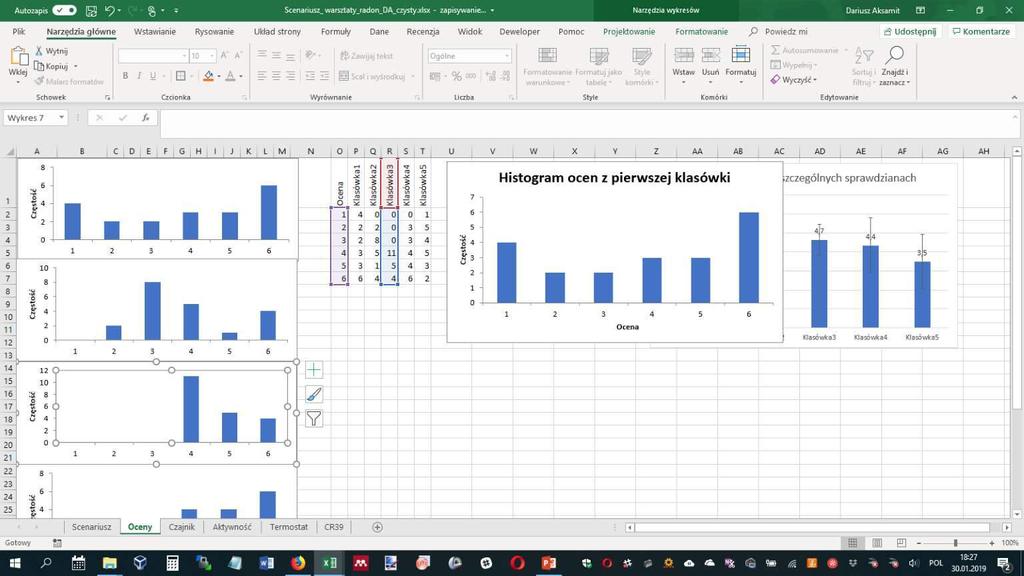Open Firefox from the taskbar
The height and width of the screenshot is (576, 1024).
[298, 562]
